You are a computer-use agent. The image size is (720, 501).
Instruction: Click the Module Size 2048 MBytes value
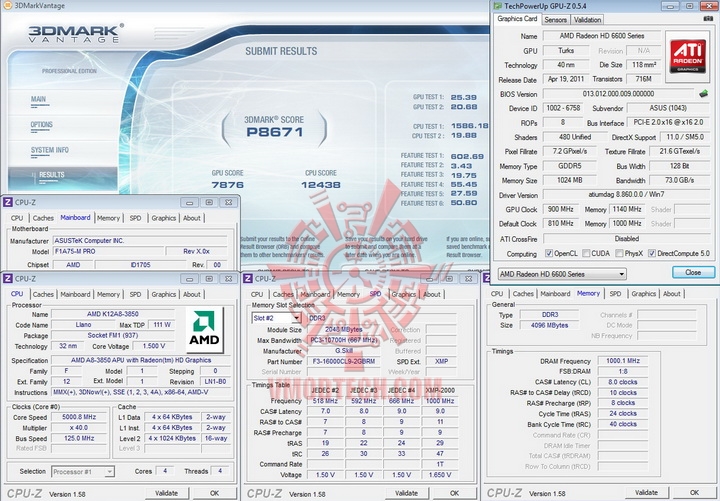point(343,330)
